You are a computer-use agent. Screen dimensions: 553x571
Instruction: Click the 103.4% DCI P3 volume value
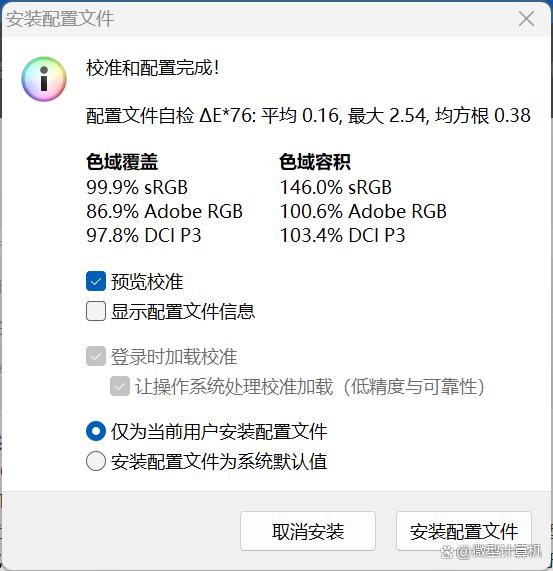(342, 235)
